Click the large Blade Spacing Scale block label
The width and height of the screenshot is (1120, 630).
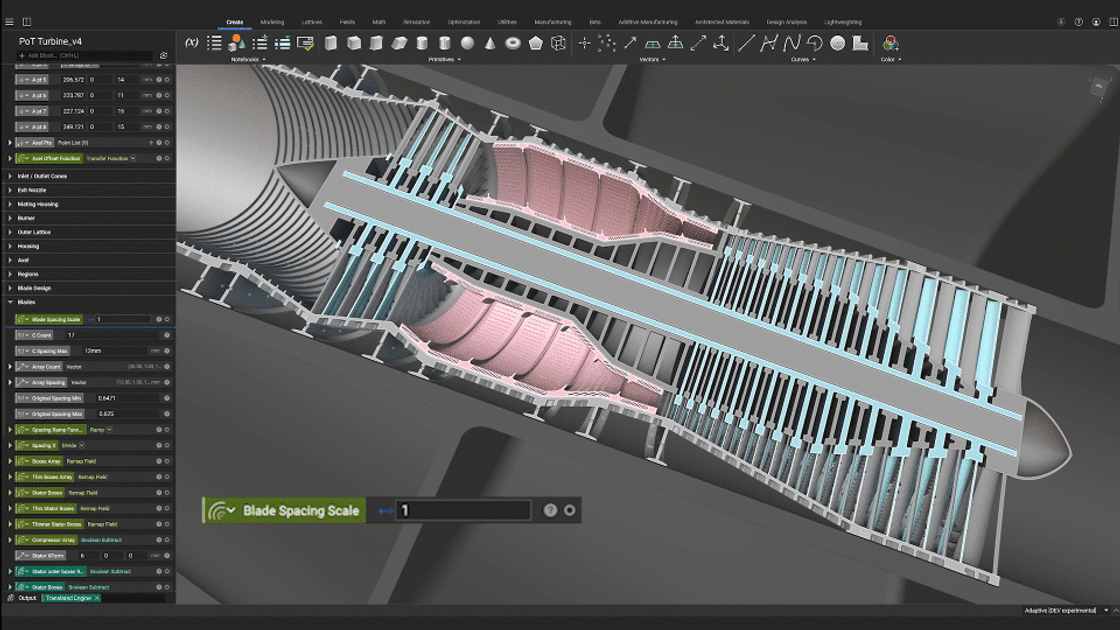pyautogui.click(x=284, y=510)
